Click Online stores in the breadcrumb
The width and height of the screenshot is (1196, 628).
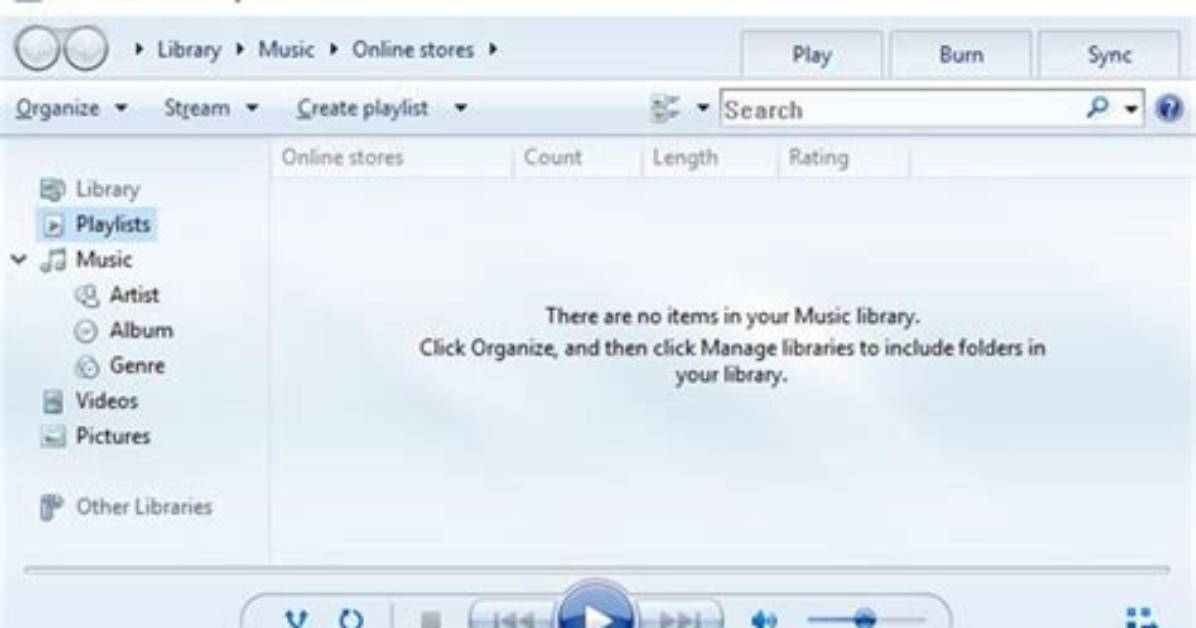pyautogui.click(x=413, y=50)
